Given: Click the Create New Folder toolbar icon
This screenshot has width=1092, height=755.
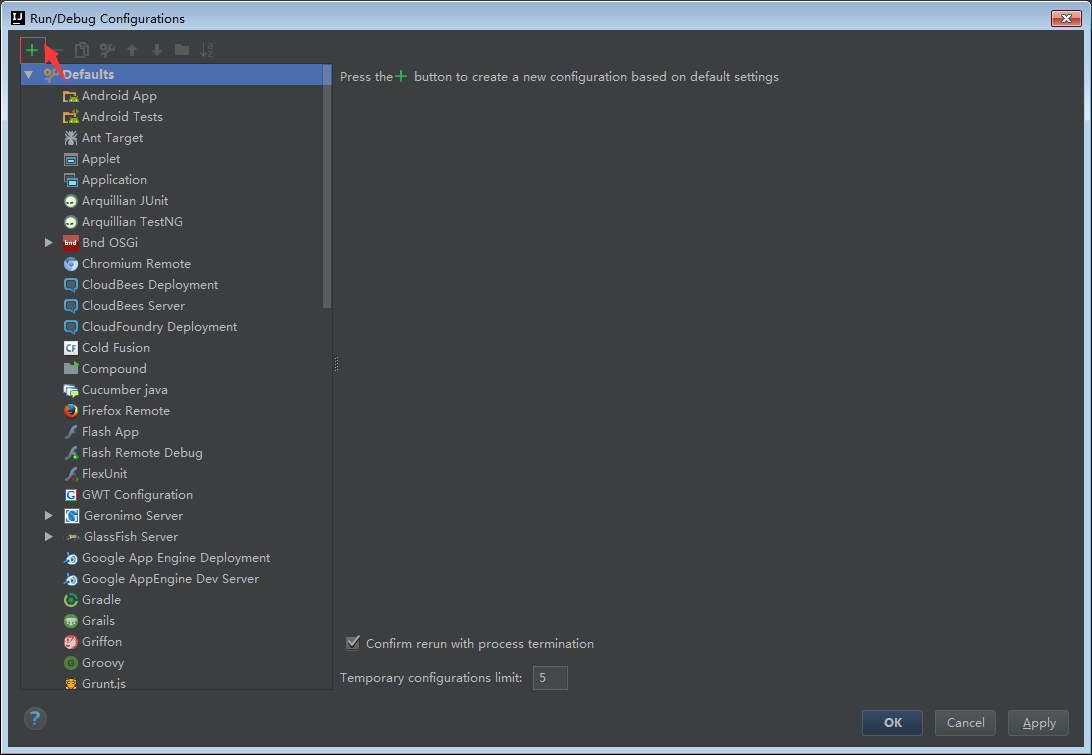Looking at the screenshot, I should [x=182, y=49].
